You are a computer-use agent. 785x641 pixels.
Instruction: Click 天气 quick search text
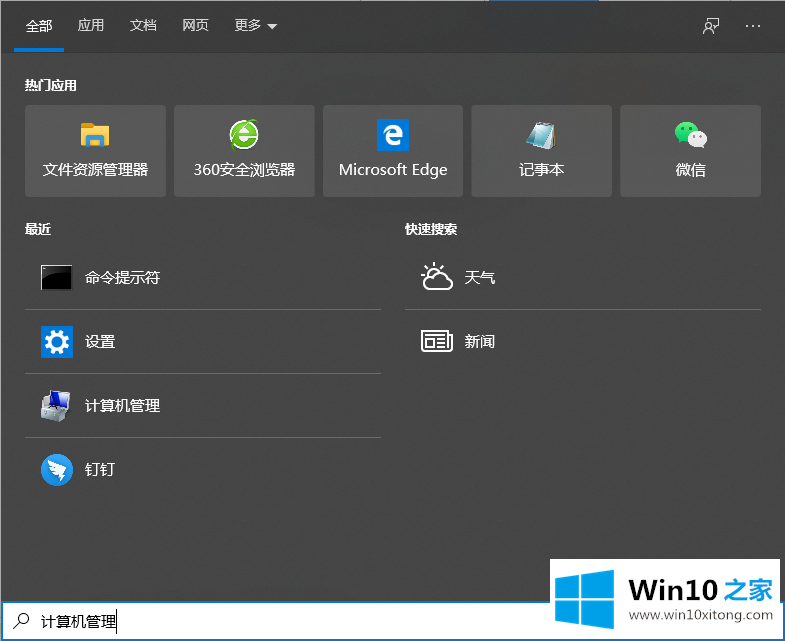click(480, 277)
